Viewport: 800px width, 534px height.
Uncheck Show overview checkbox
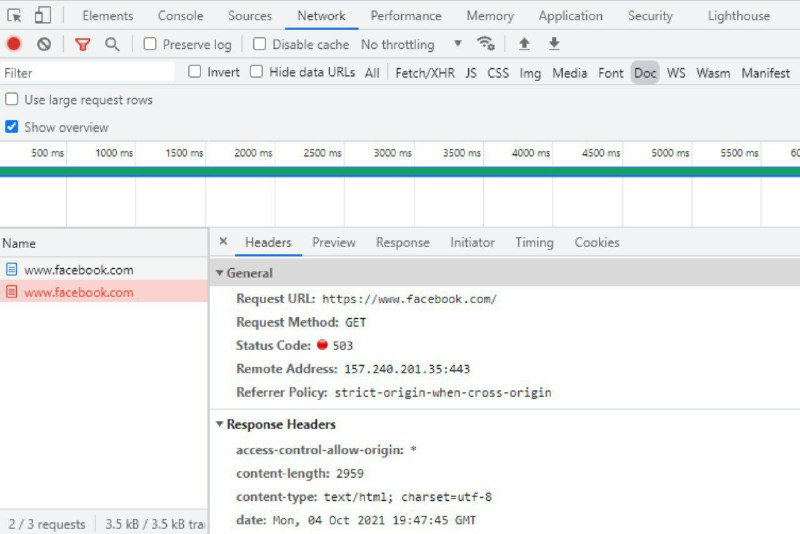coord(11,126)
